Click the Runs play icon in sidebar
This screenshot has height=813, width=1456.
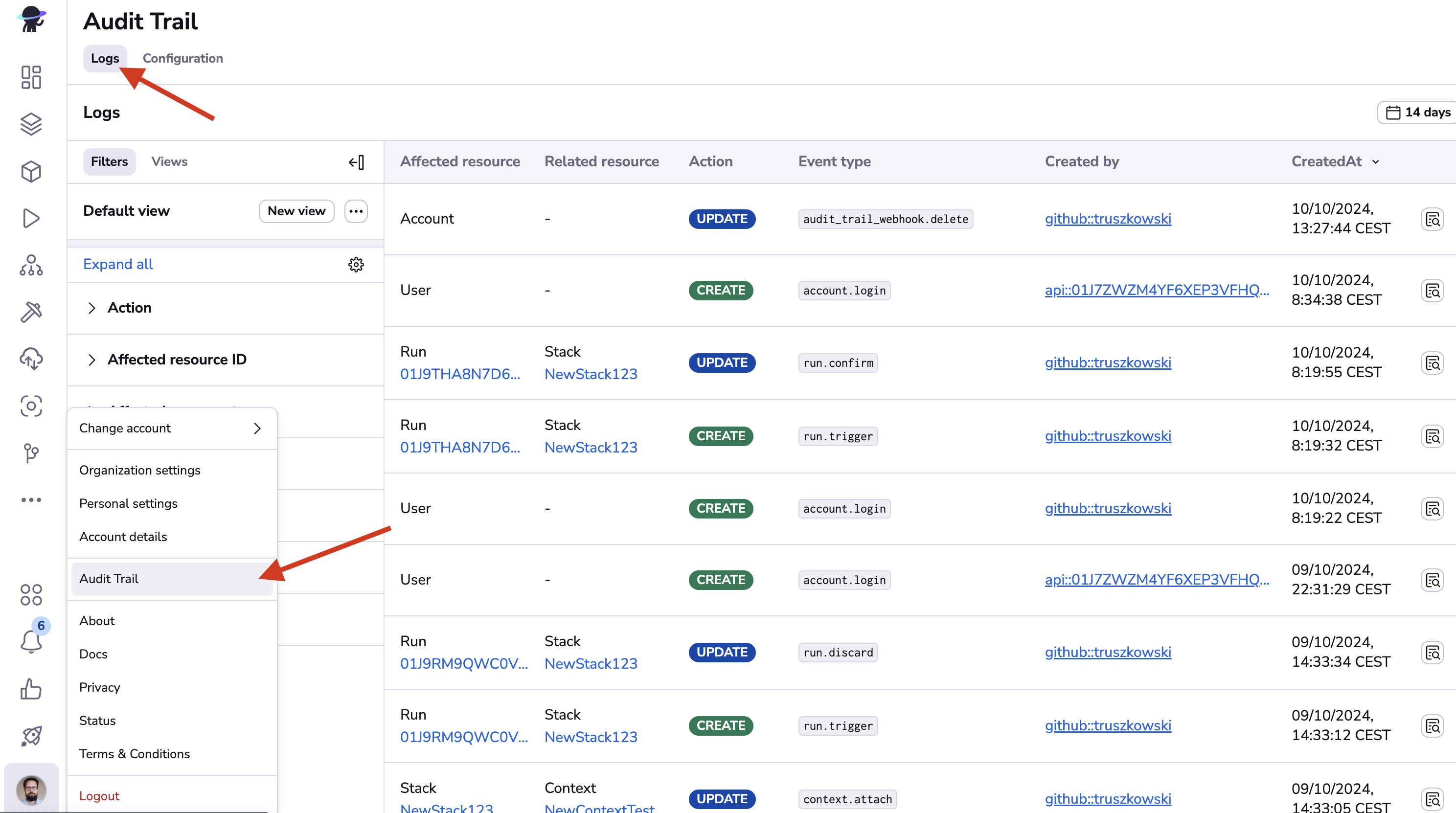pos(31,218)
